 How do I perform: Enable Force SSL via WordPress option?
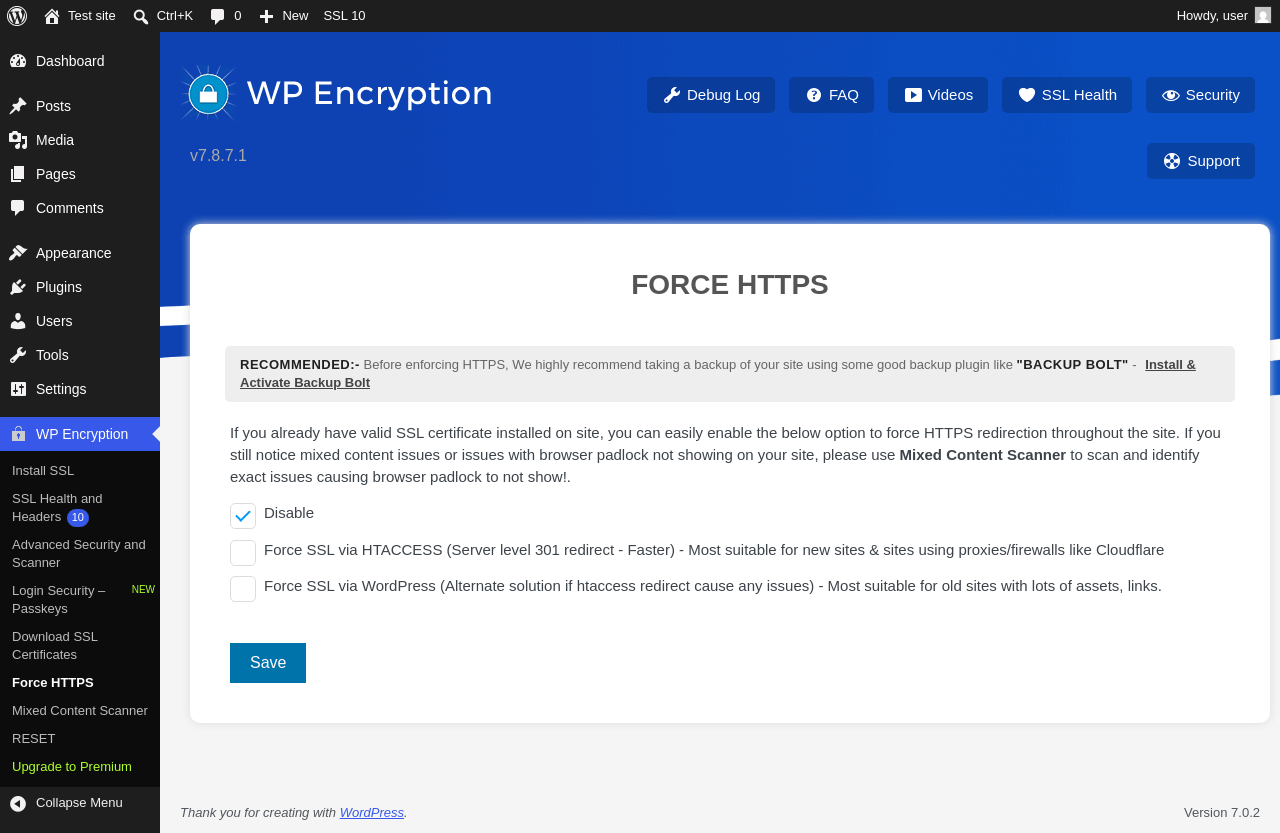click(243, 589)
